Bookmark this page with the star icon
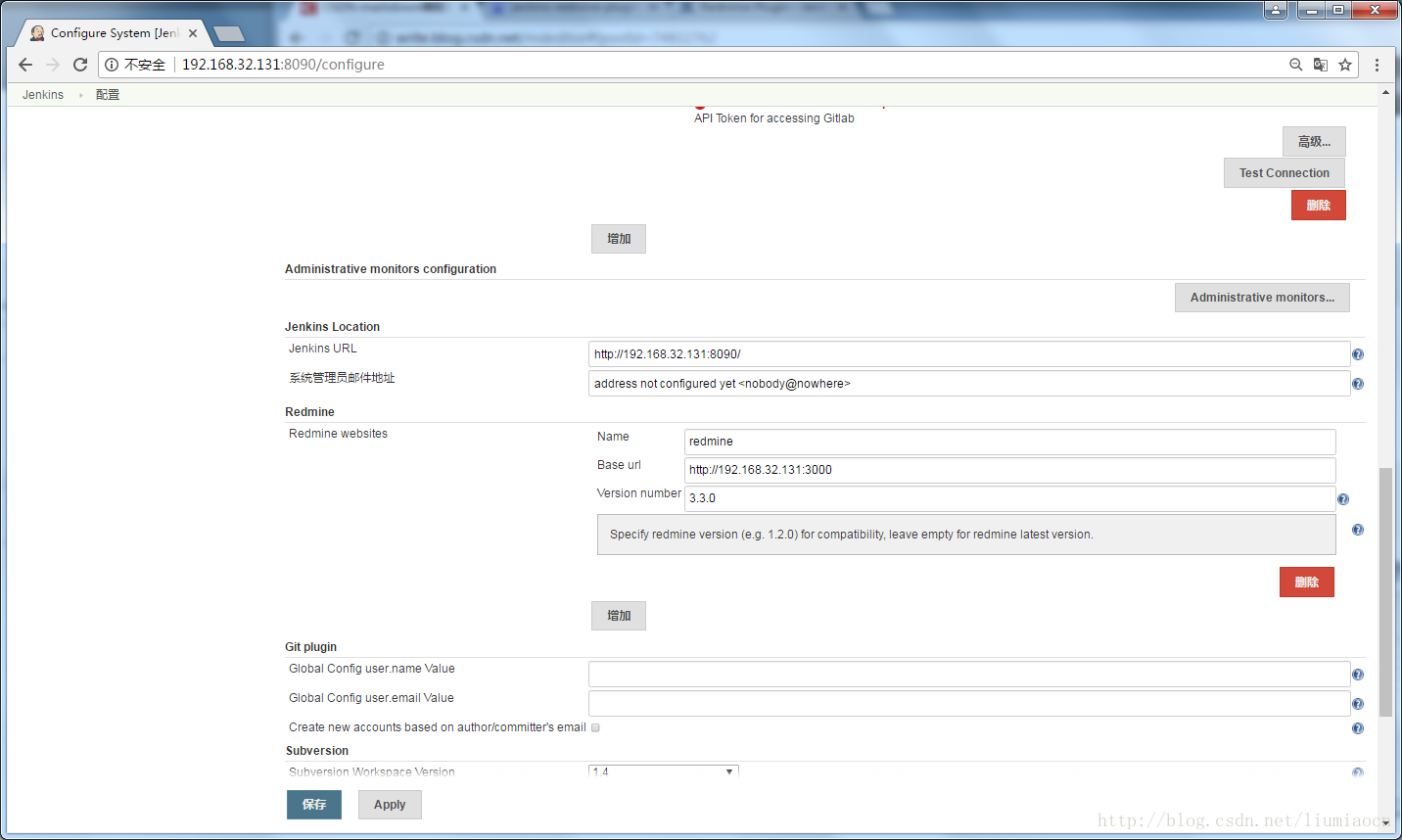Screen dimensions: 1402x840 [1345, 65]
